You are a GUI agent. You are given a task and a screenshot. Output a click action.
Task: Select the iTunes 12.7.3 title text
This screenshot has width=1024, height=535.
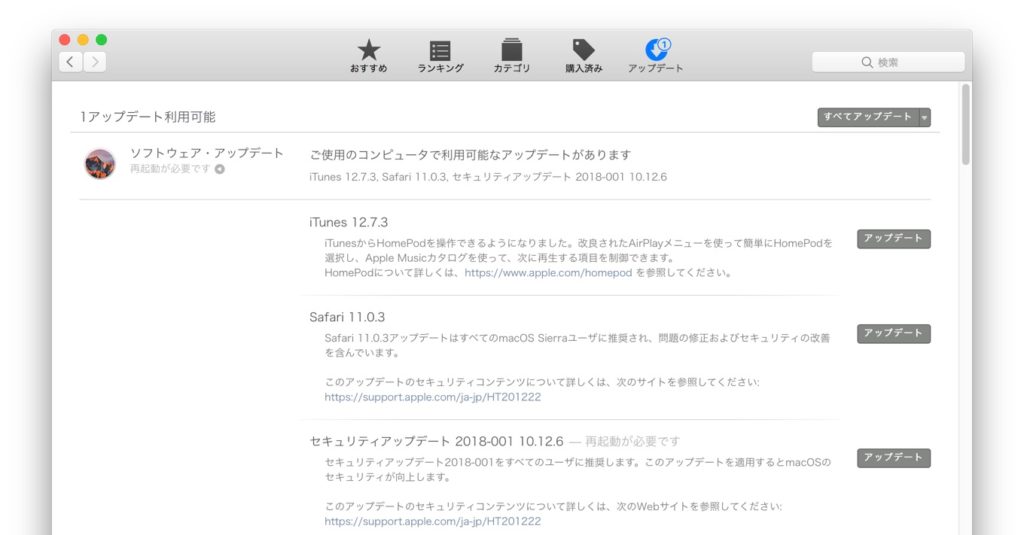point(349,222)
